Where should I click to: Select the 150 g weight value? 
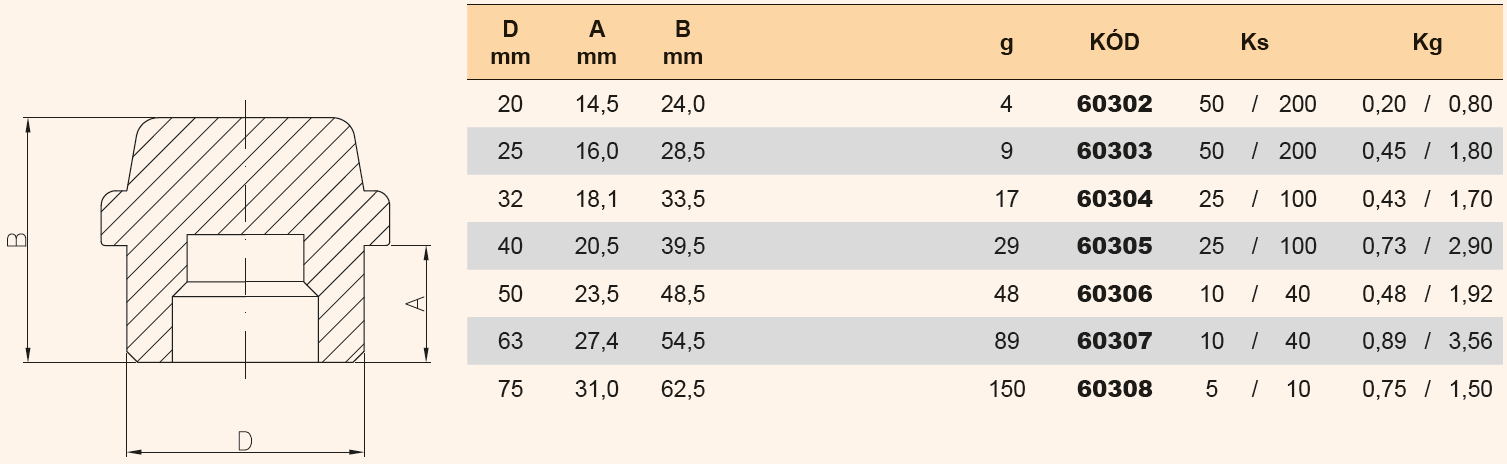click(x=1006, y=389)
